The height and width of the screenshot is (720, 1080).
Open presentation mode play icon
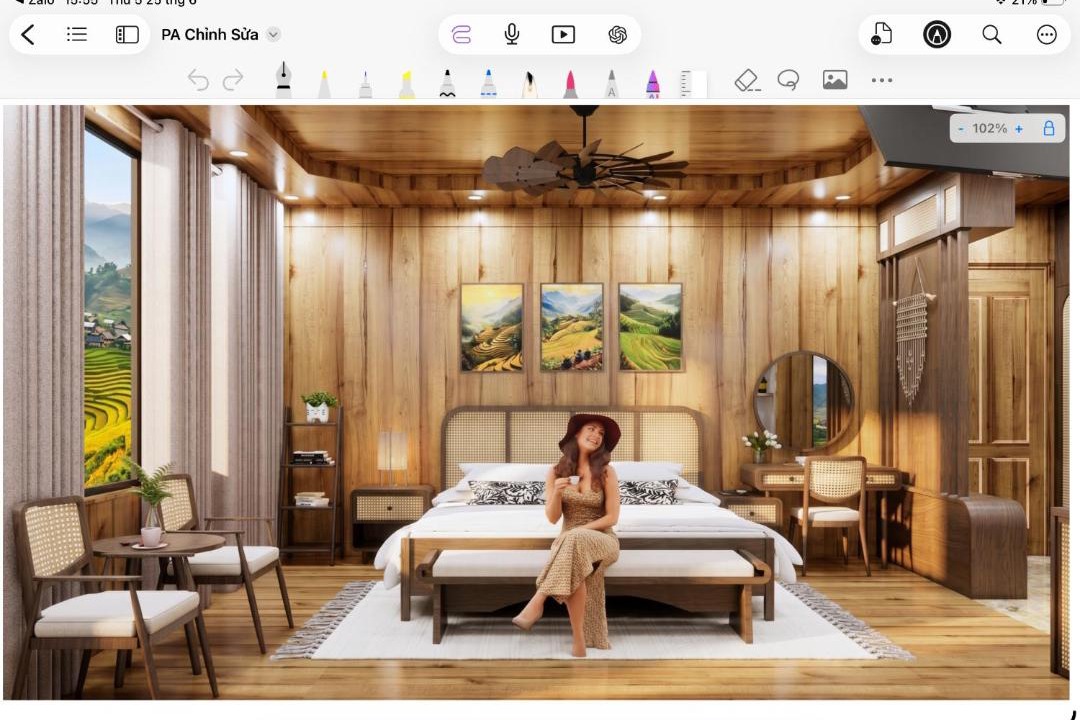click(x=563, y=34)
